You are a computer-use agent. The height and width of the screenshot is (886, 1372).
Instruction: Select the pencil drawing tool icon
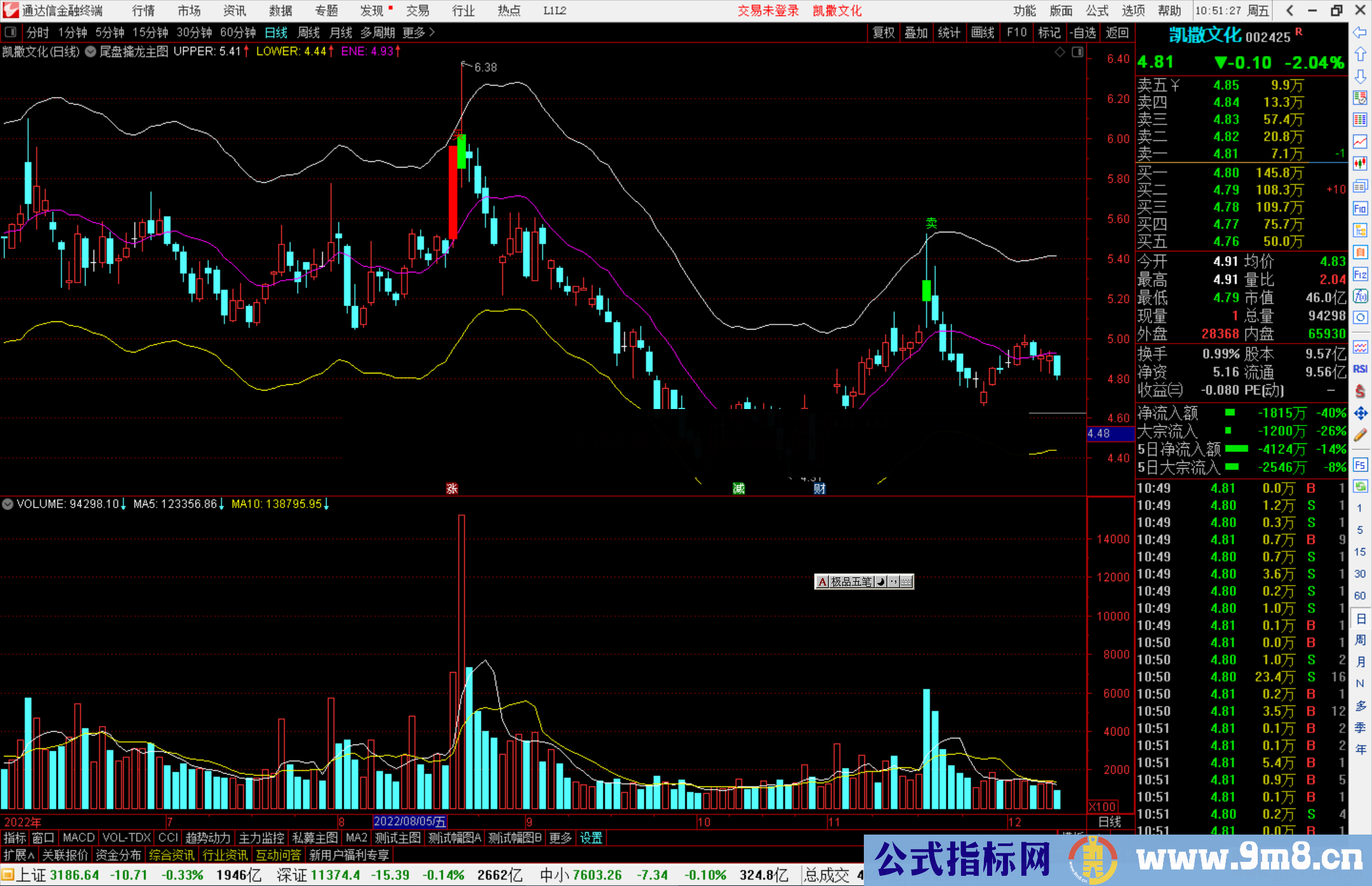coord(1360,435)
